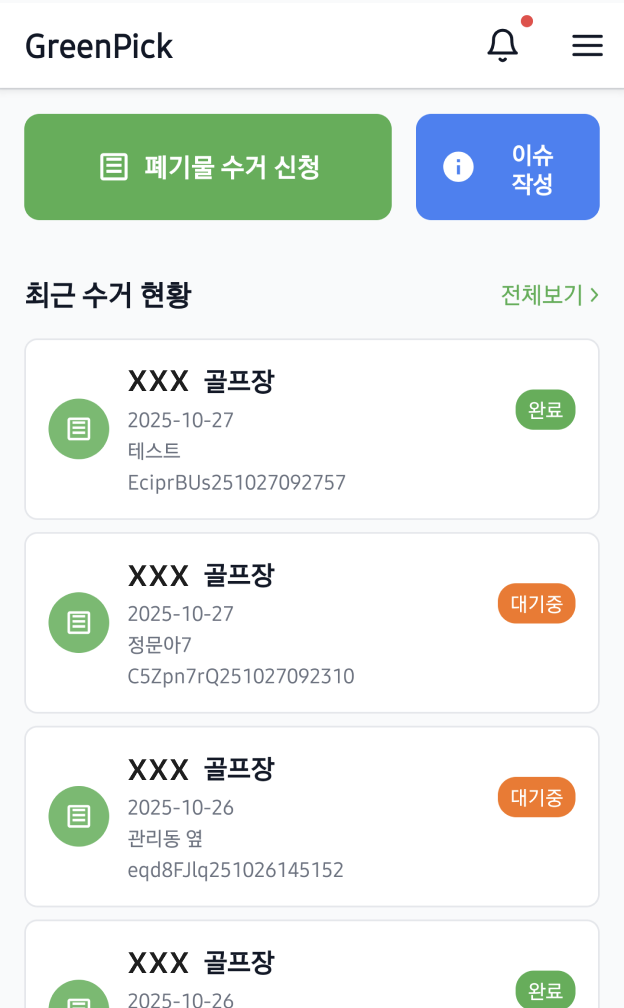Screen dimensions: 624x1008
Task: Select the 최근 수거 현황 section heading
Action: 108,295
